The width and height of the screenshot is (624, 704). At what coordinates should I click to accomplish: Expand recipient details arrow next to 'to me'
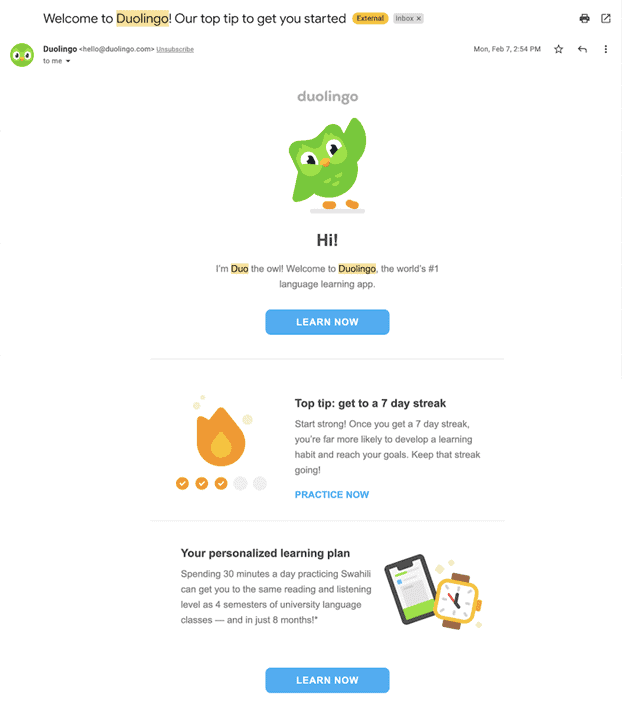click(x=68, y=61)
